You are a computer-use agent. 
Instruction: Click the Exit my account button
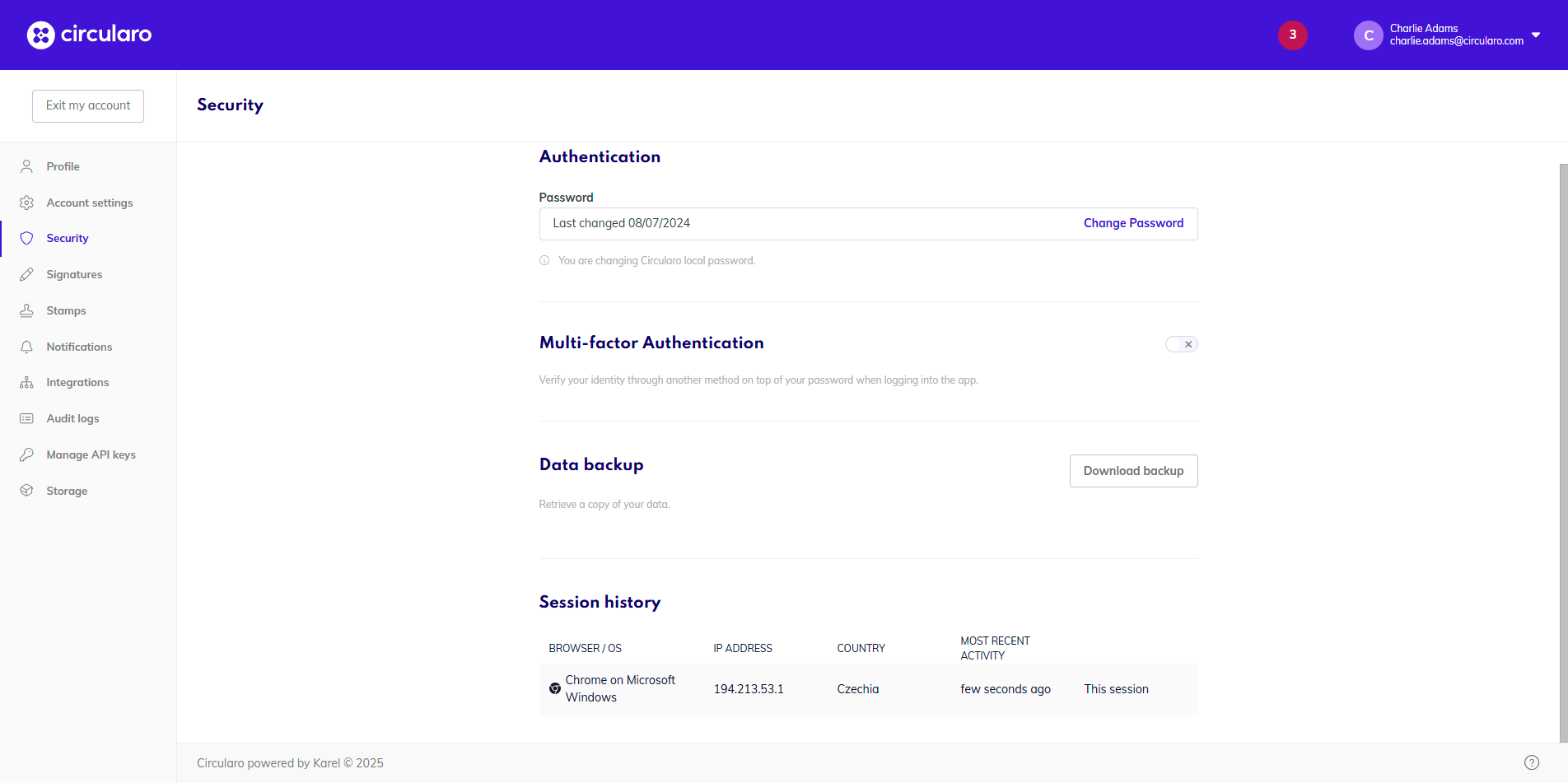(x=88, y=105)
